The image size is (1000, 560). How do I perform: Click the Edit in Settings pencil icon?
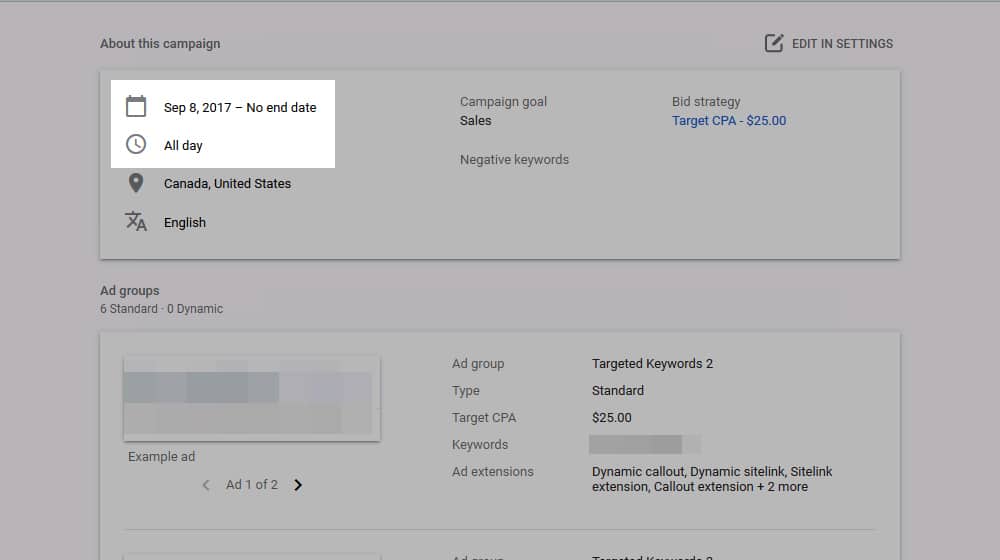tap(774, 43)
